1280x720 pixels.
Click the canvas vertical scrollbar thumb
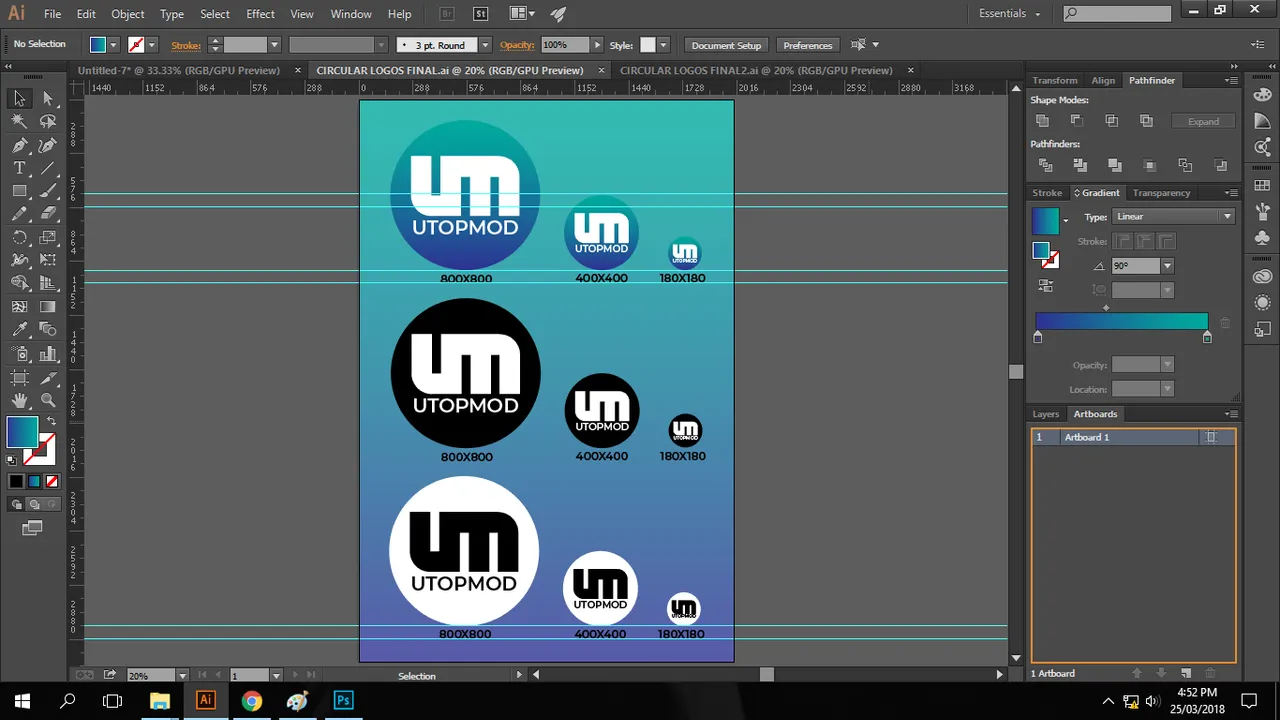(1016, 372)
